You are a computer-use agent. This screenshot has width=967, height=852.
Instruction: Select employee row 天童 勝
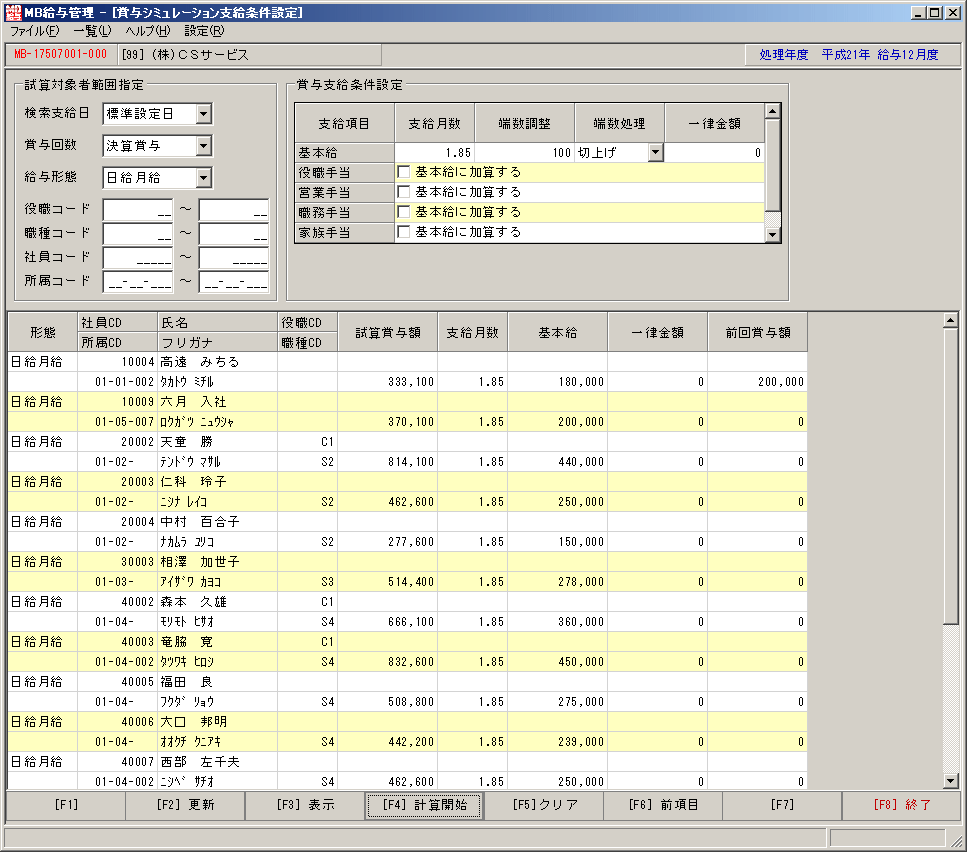coord(408,452)
